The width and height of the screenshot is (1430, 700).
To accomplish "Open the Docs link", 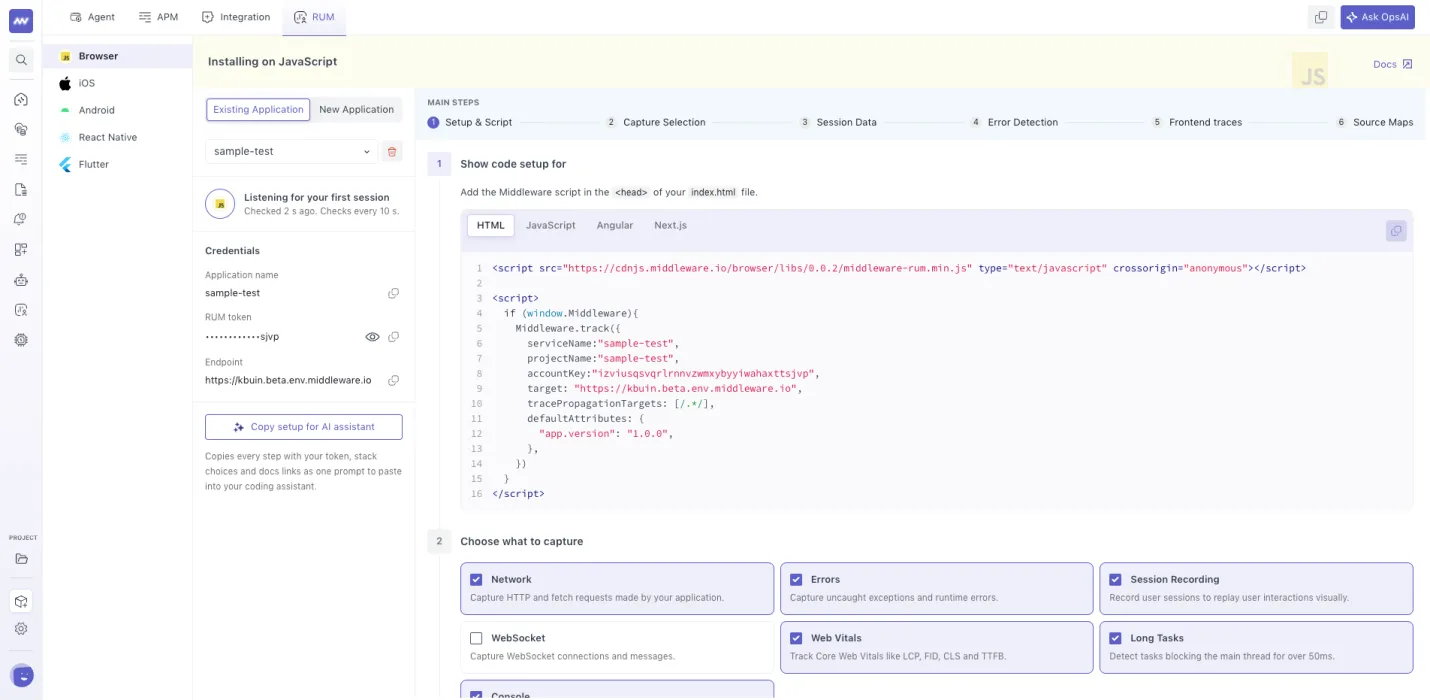I will pos(1393,64).
